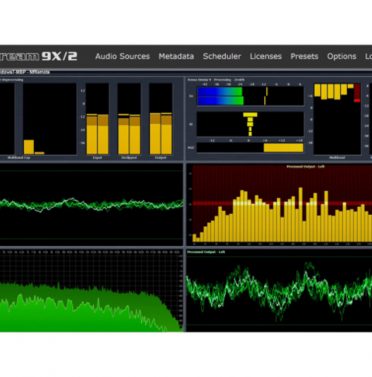
Task: Click the Multiband gain reduction meter
Action: point(337,118)
